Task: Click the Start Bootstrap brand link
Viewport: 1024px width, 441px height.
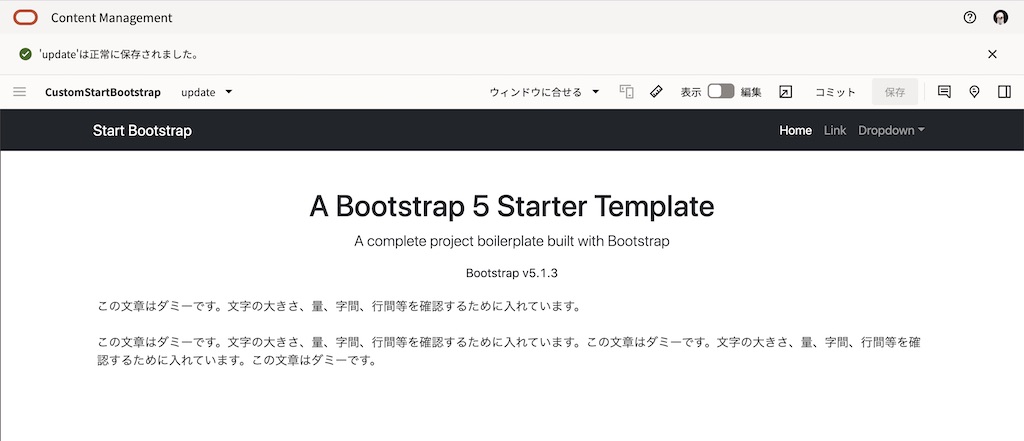Action: pyautogui.click(x=142, y=130)
